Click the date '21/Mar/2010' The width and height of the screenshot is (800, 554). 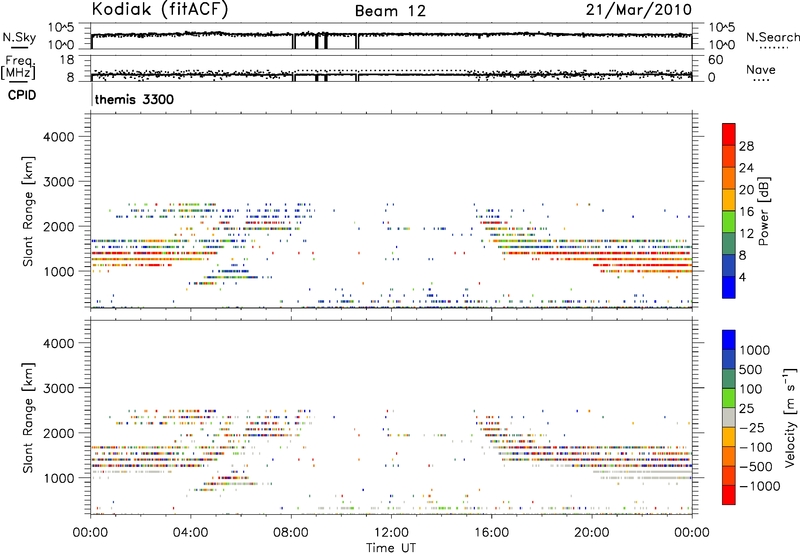[639, 9]
